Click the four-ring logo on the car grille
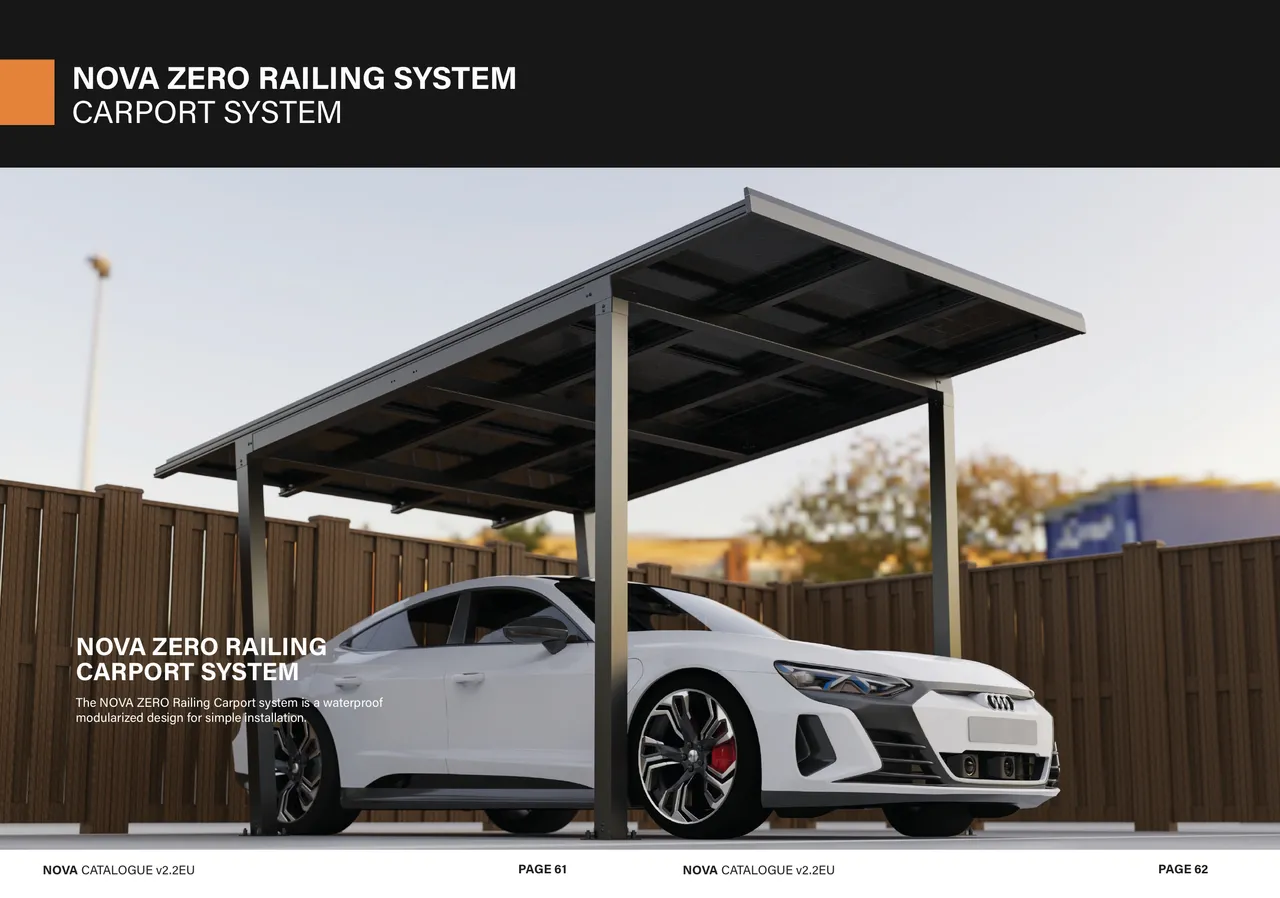The height and width of the screenshot is (898, 1280). pyautogui.click(x=1001, y=702)
